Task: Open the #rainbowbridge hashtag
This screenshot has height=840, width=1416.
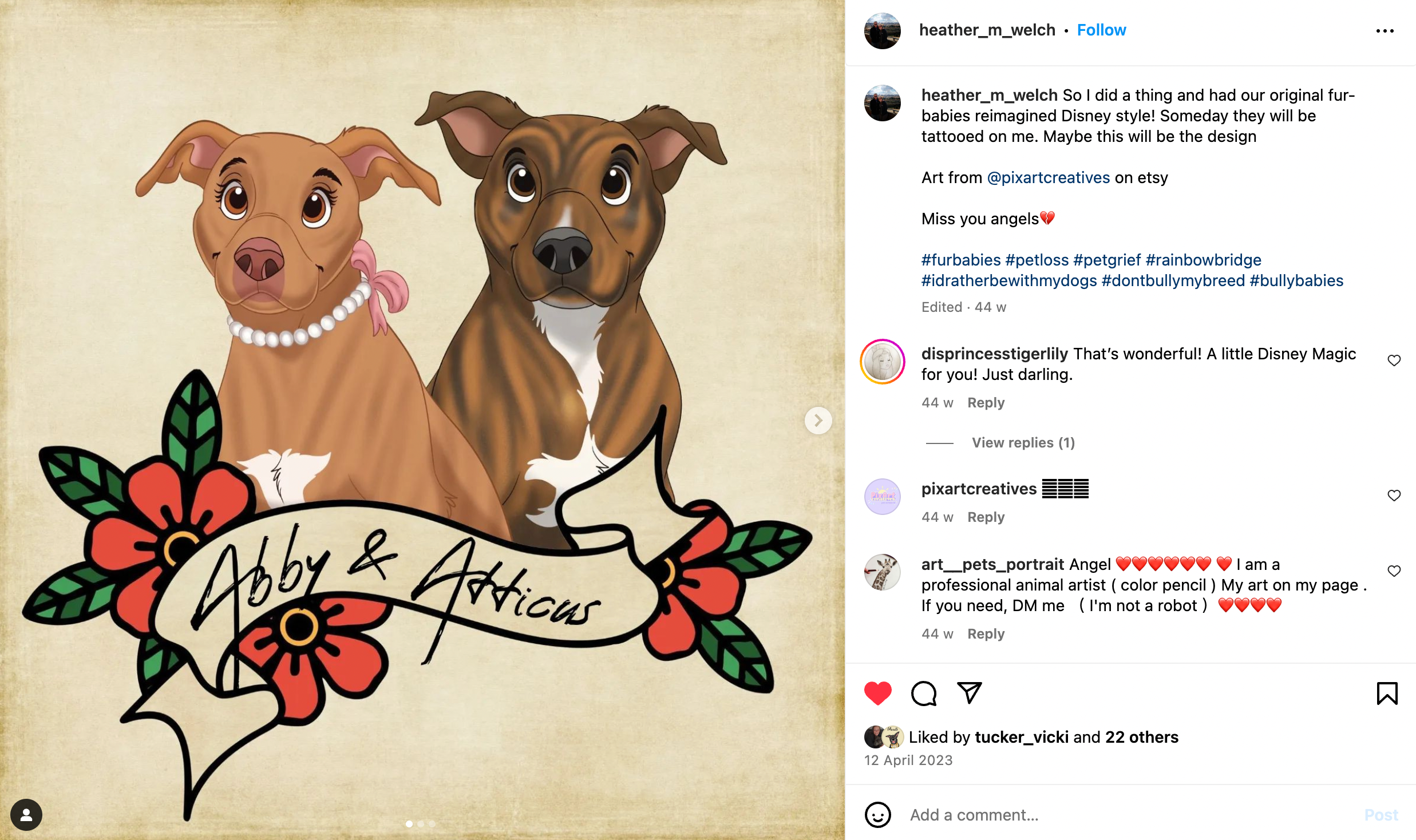Action: pyautogui.click(x=1203, y=260)
